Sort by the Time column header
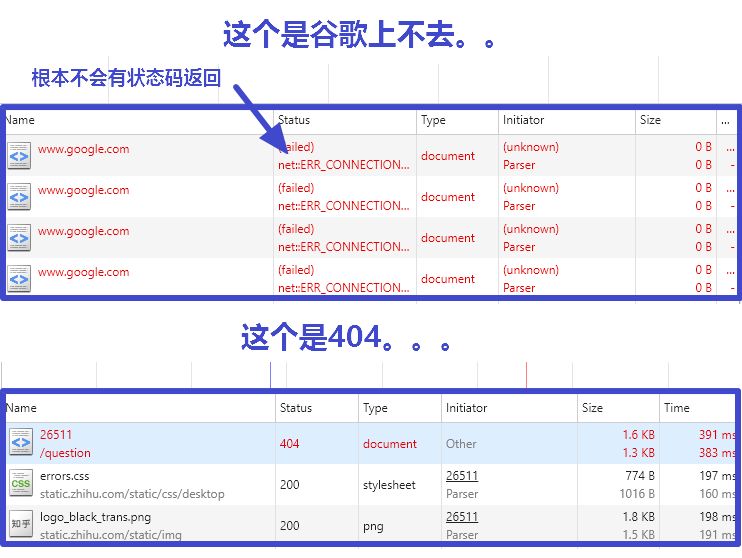742x558 pixels. pos(677,408)
